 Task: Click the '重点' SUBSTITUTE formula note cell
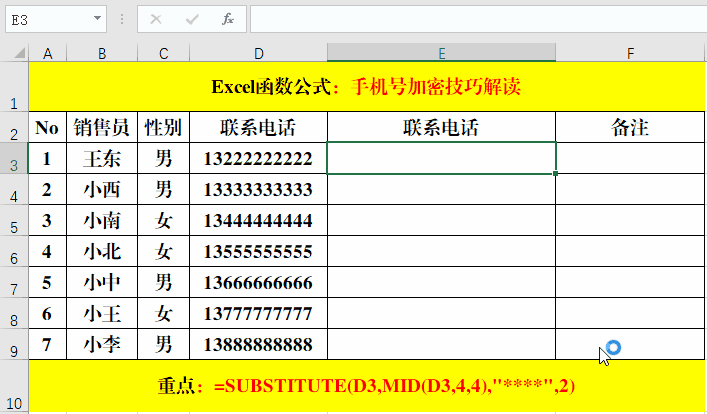(367, 386)
